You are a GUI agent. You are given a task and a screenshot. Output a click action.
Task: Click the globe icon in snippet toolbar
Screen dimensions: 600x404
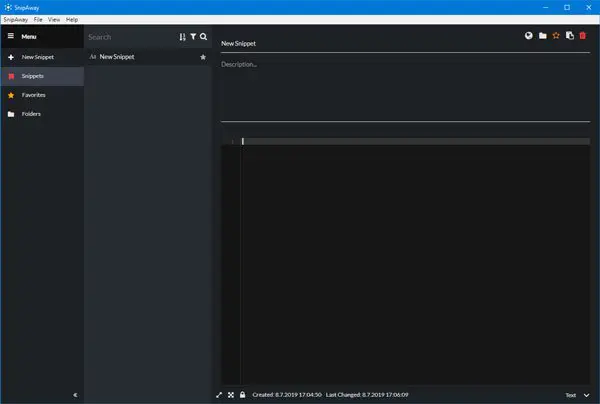[x=528, y=36]
